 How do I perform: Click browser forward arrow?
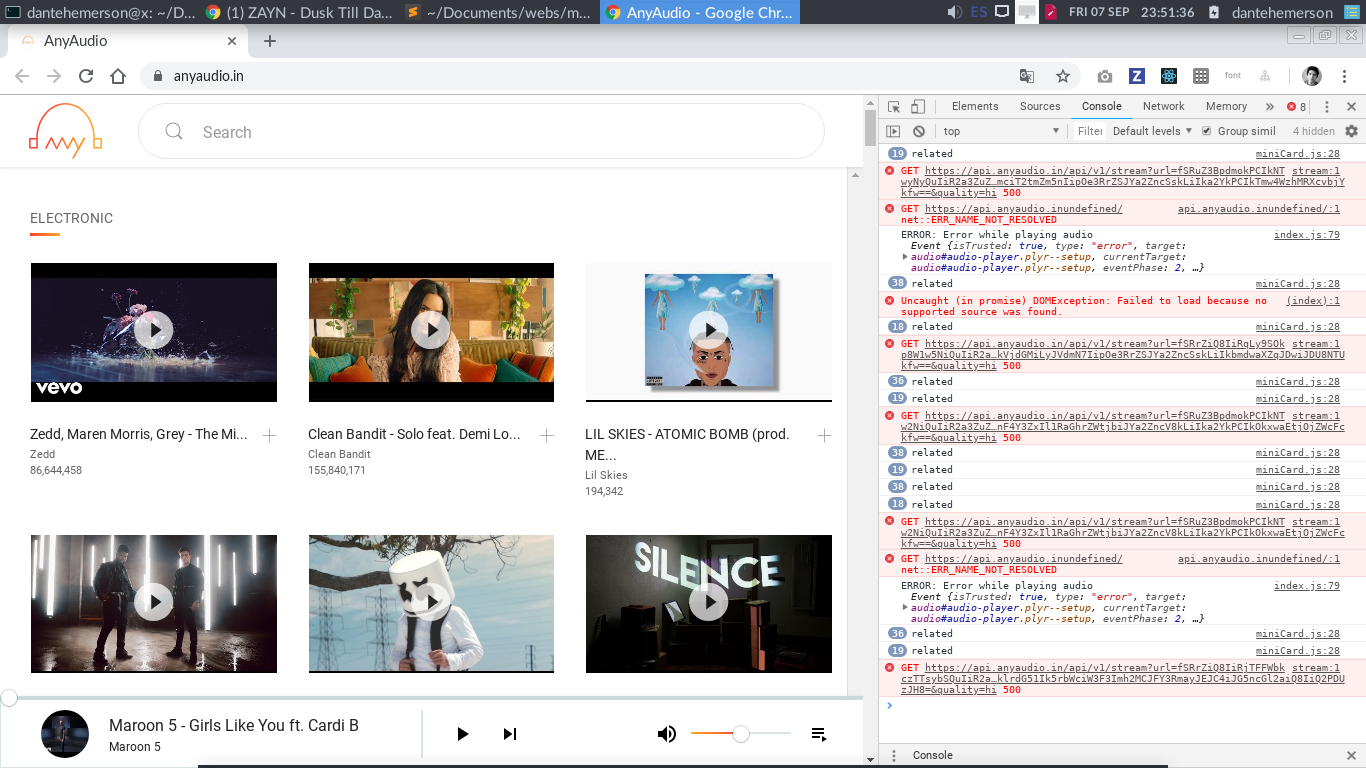(54, 76)
